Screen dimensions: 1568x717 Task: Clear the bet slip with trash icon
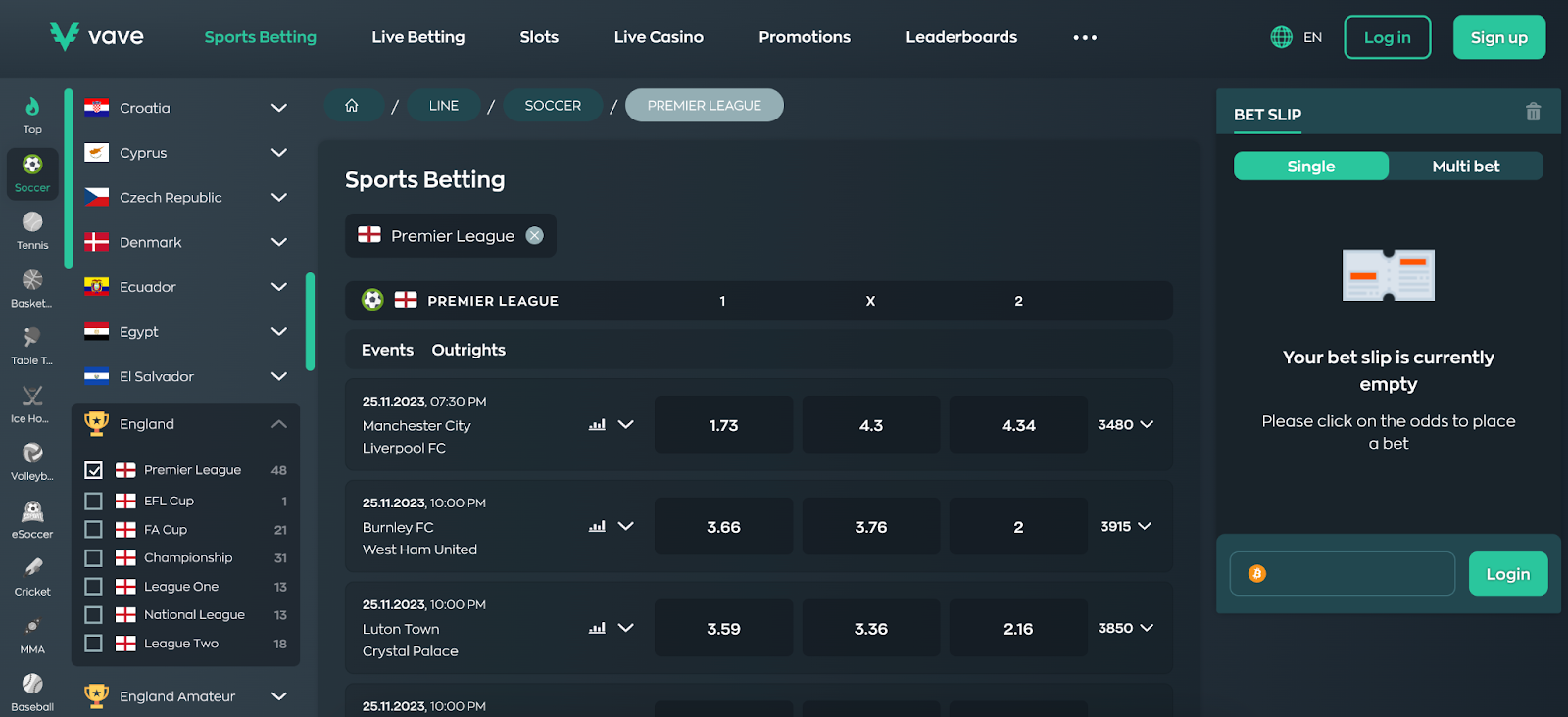(1533, 112)
